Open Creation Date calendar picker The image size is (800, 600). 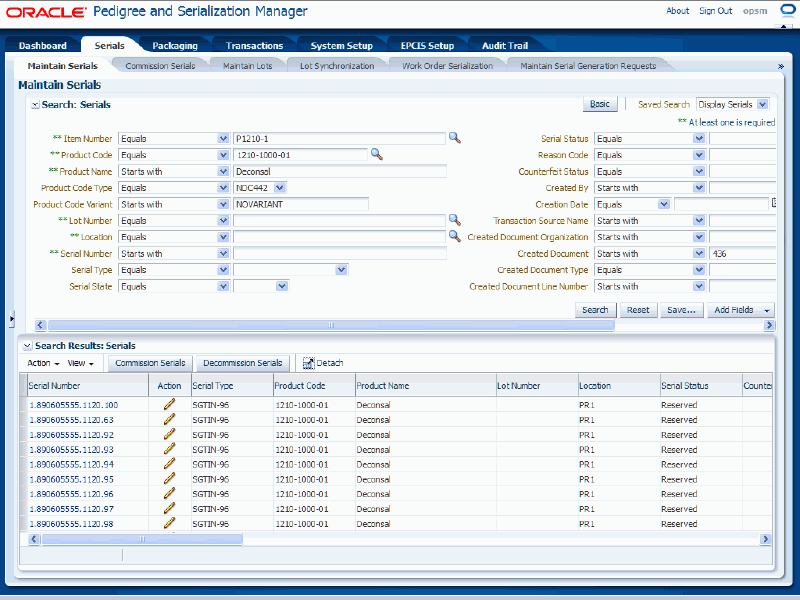pos(774,204)
